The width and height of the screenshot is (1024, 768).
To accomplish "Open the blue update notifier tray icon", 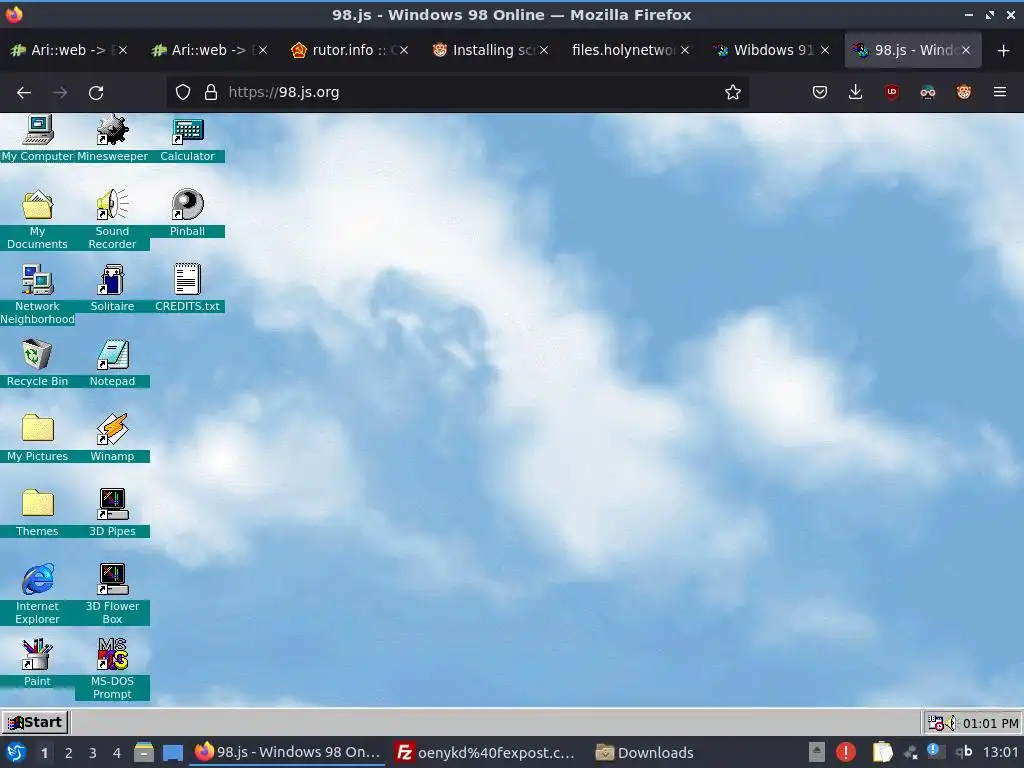I will (935, 752).
